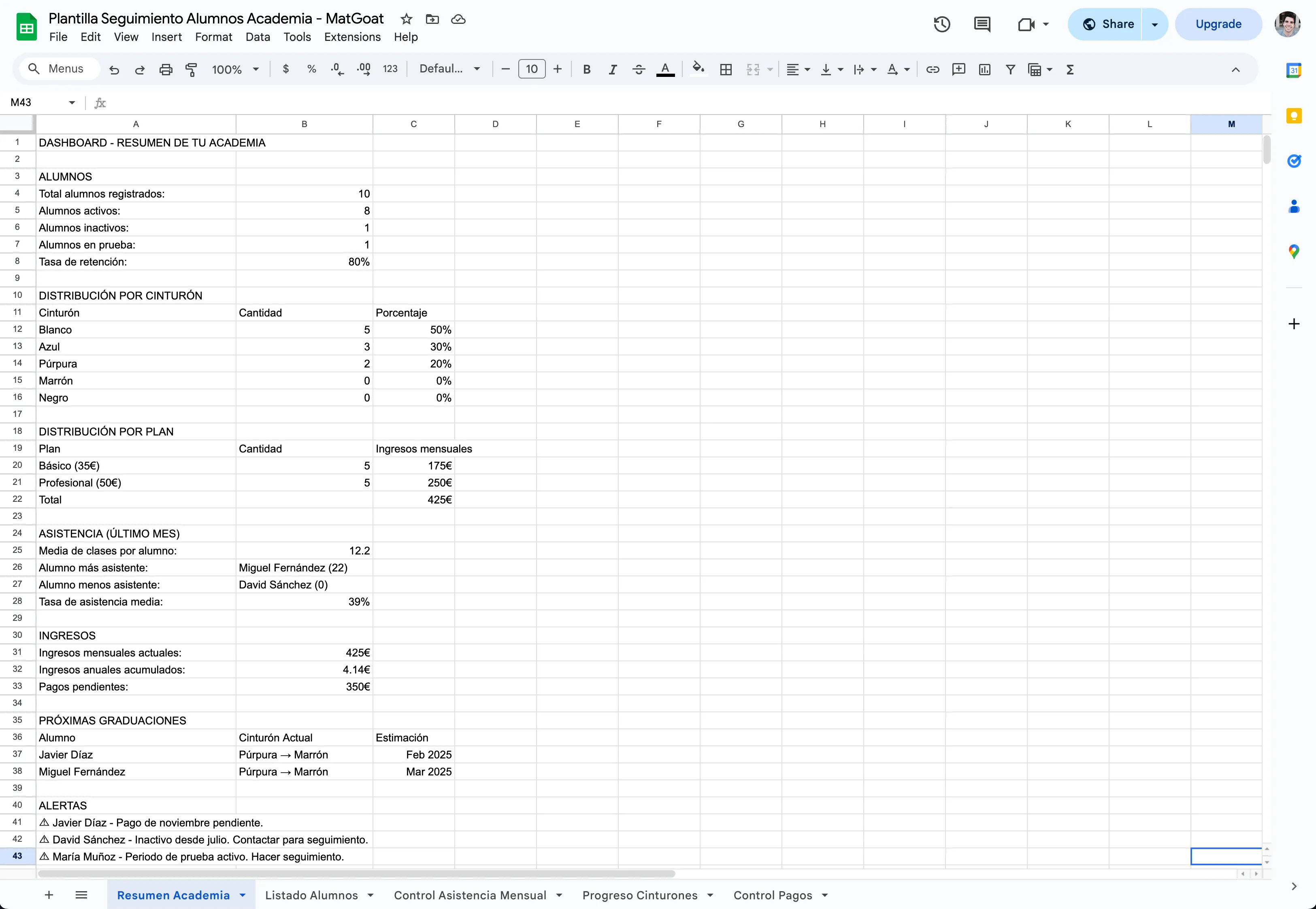The height and width of the screenshot is (909, 1316).
Task: Insert a chart
Action: [x=984, y=69]
